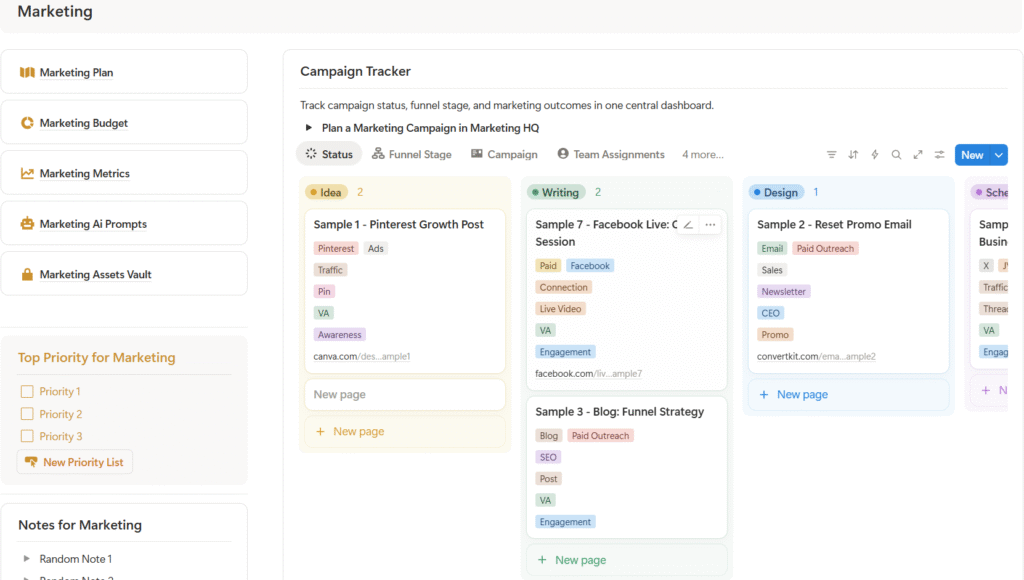The height and width of the screenshot is (580, 1024).
Task: Click the automations lightning bolt icon
Action: (874, 154)
